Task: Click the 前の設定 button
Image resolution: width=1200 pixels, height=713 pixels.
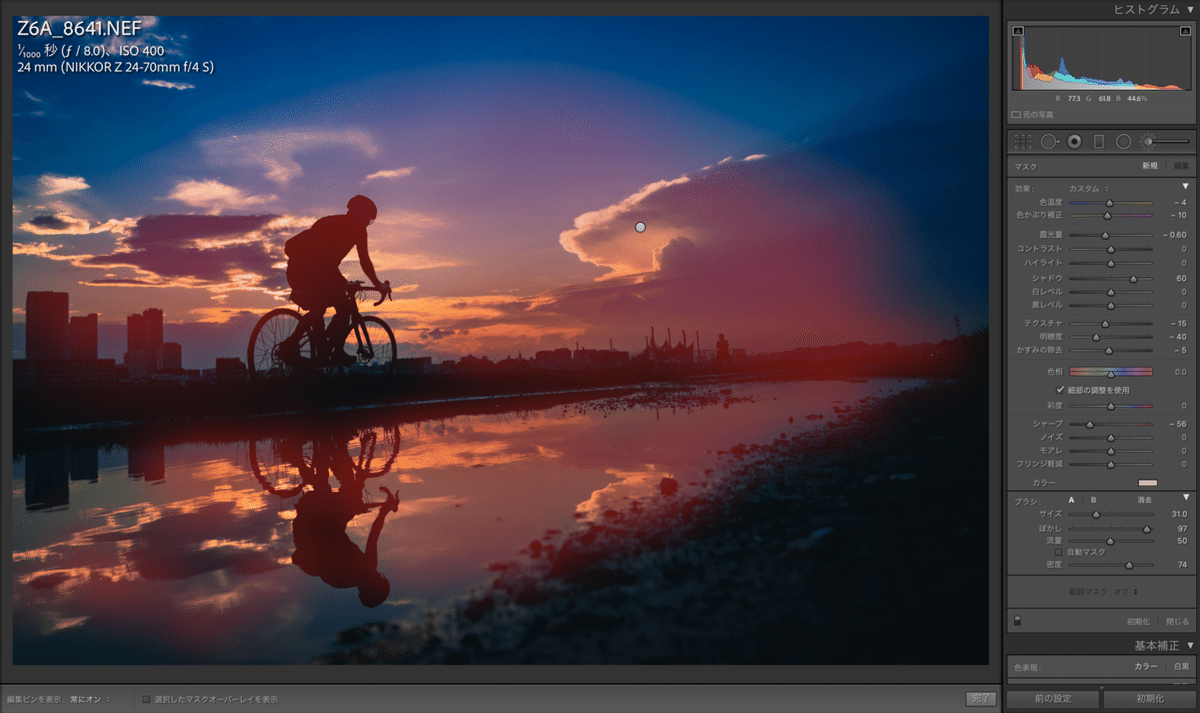Action: [1053, 698]
